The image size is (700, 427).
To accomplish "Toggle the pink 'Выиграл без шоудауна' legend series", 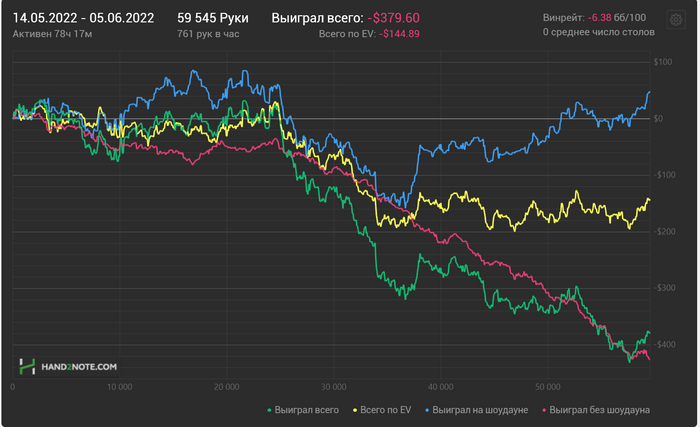I will pos(600,410).
